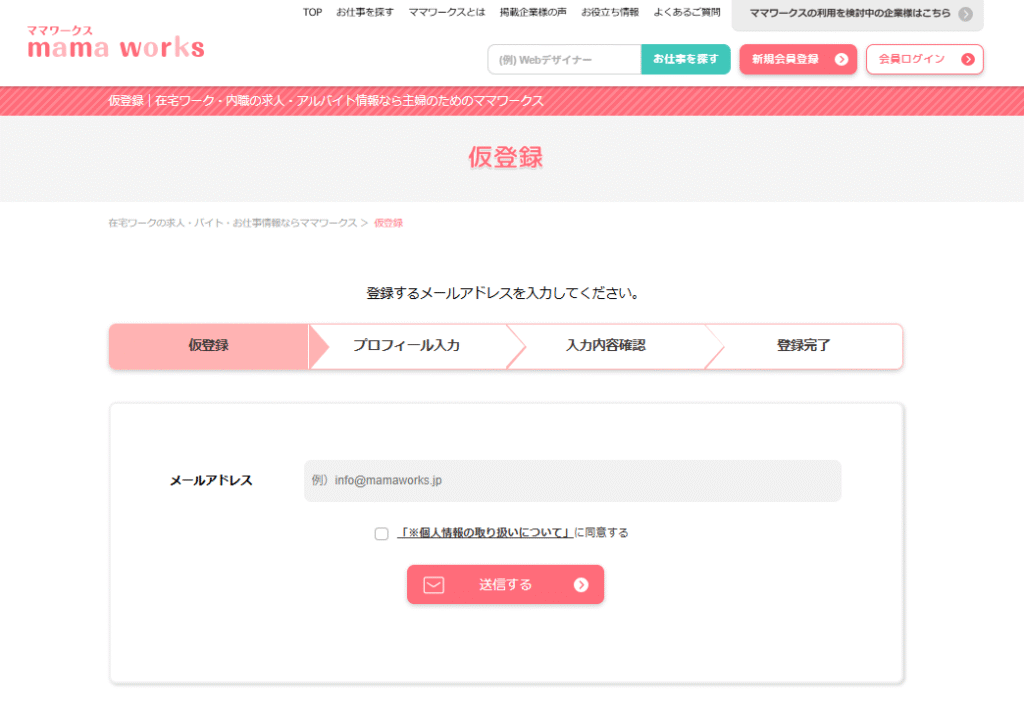Click the envelope icon on 送信する button

click(x=433, y=585)
